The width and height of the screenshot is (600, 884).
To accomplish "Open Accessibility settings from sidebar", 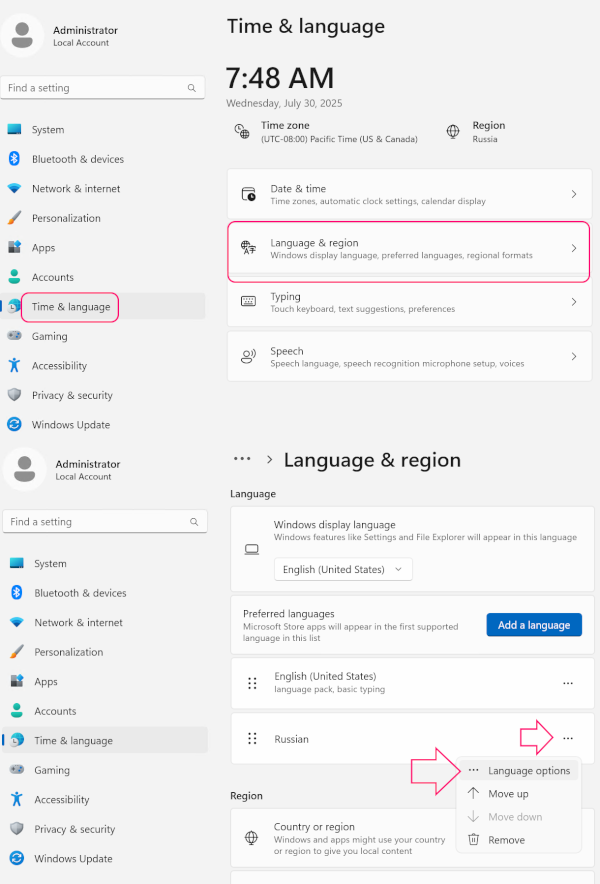I will tap(60, 365).
